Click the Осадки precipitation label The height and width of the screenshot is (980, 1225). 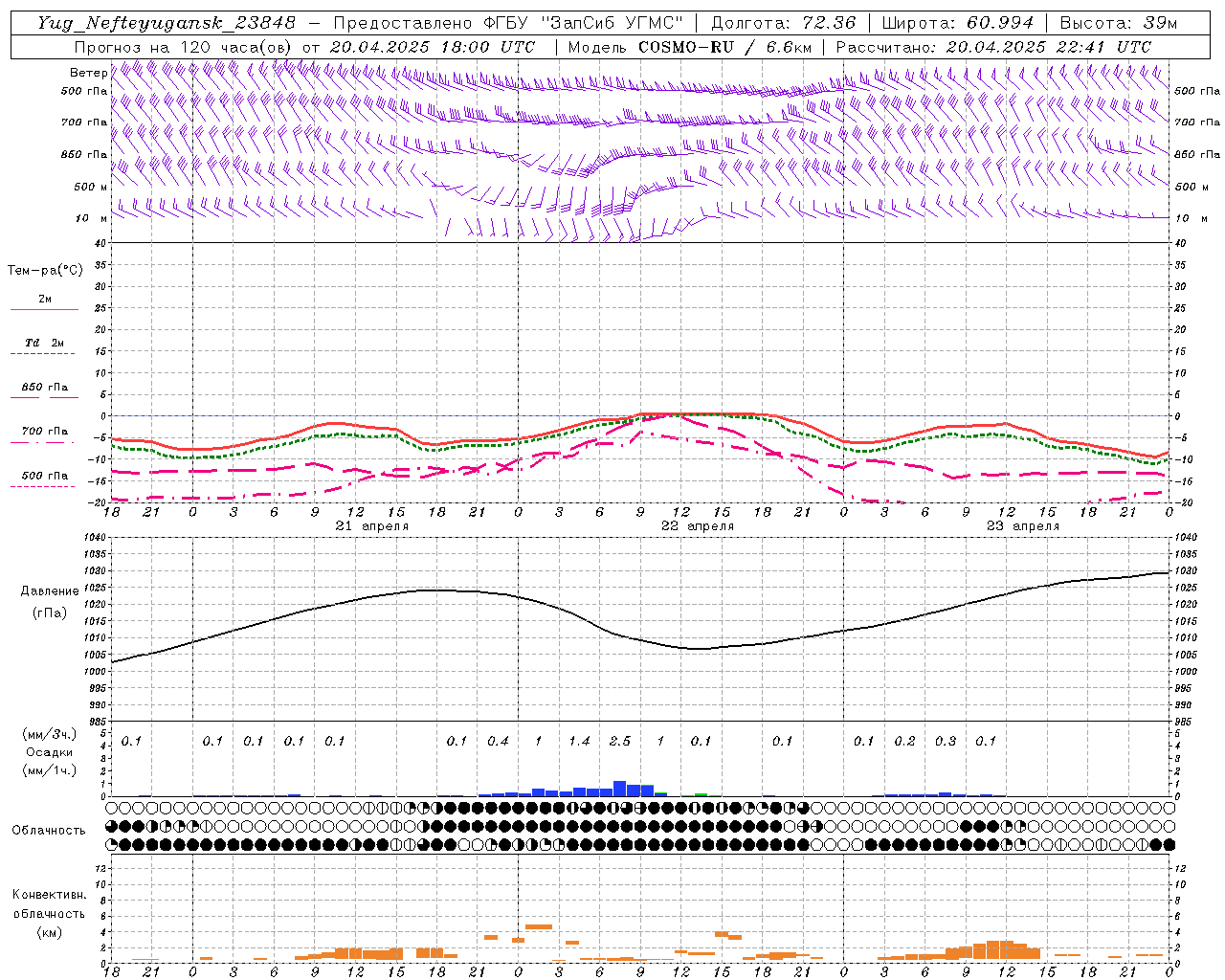[50, 752]
